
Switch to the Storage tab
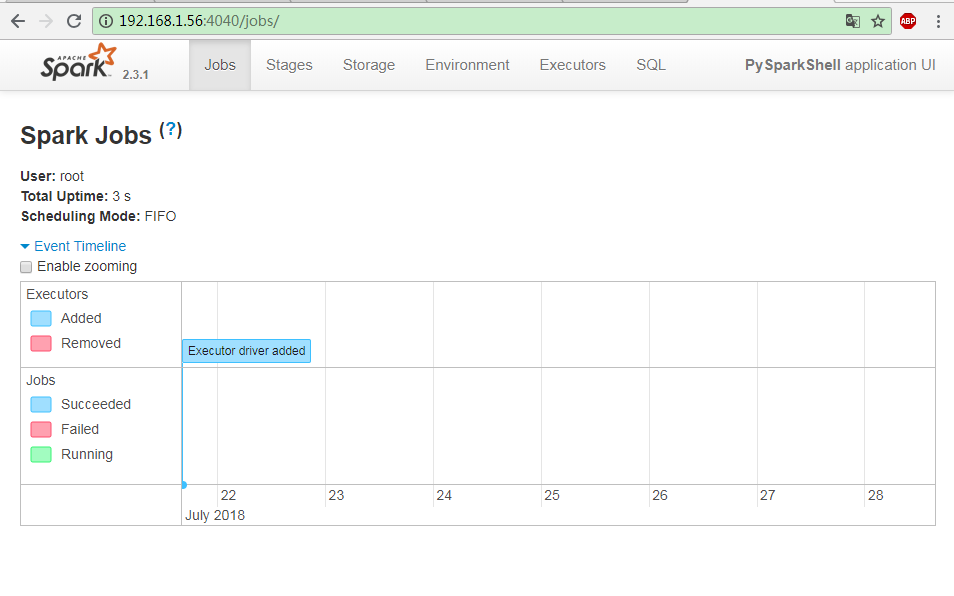point(369,65)
